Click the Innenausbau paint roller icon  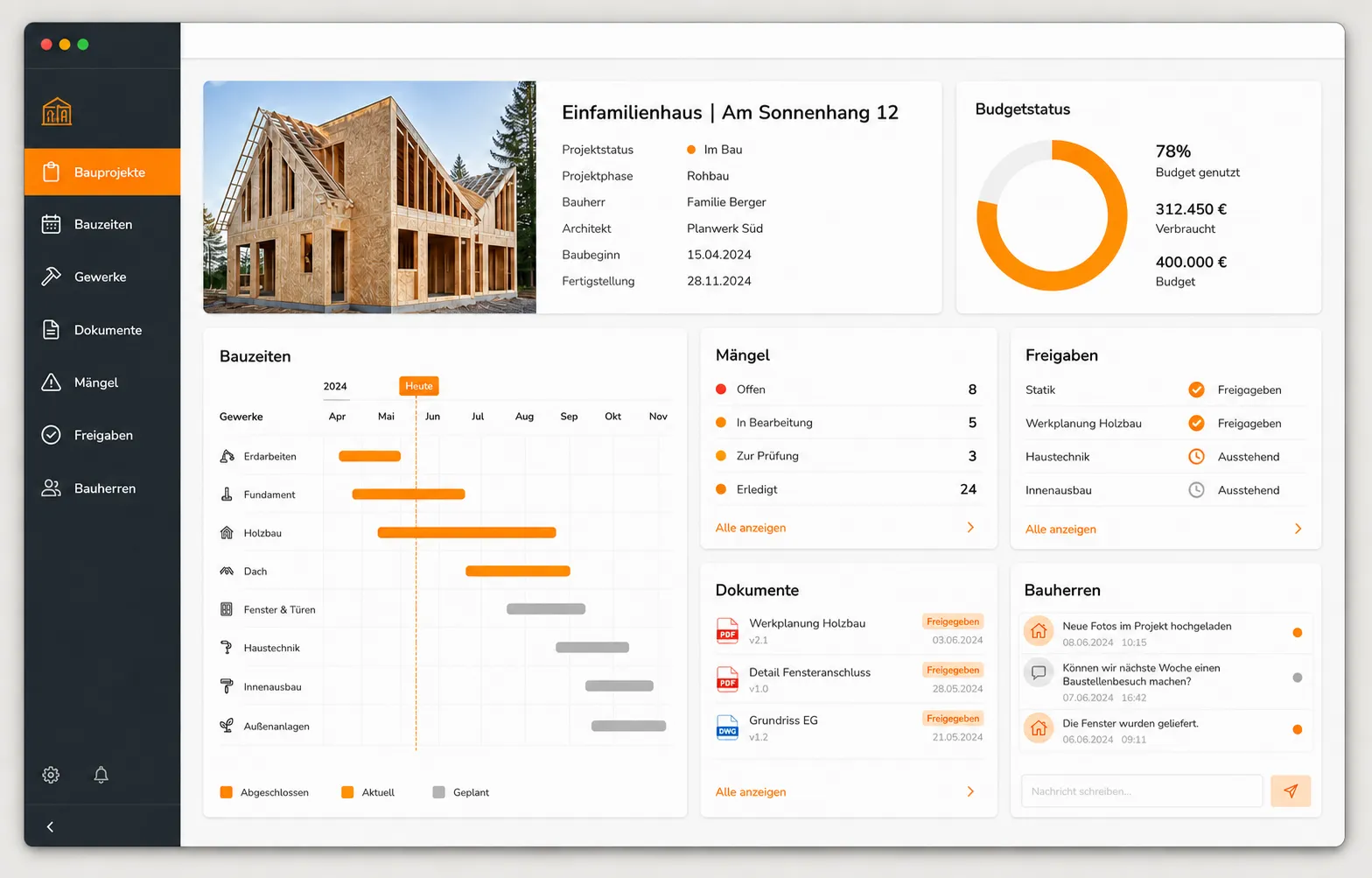point(227,686)
